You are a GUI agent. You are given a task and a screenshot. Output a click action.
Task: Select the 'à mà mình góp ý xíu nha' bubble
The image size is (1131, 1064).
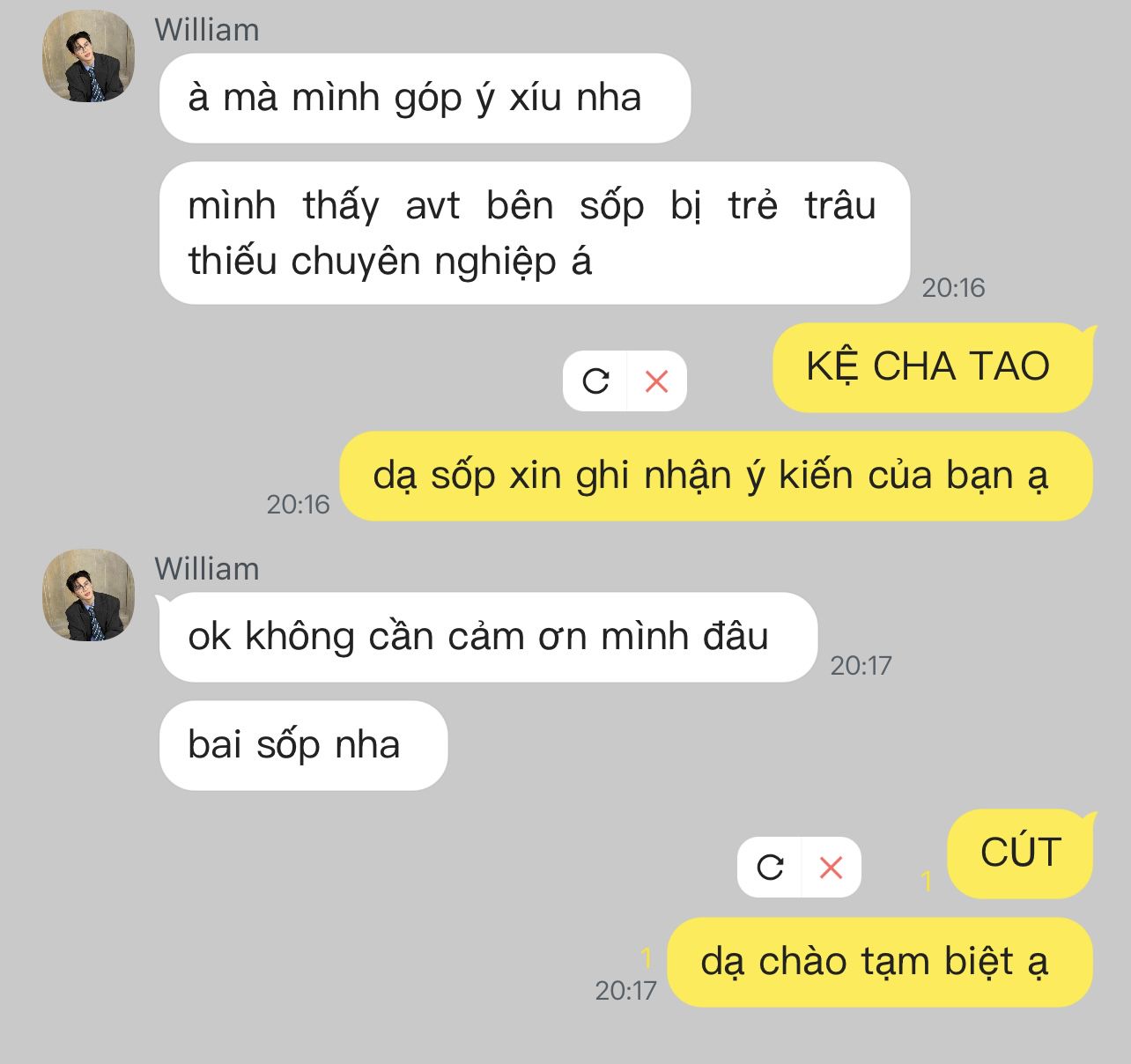(425, 98)
